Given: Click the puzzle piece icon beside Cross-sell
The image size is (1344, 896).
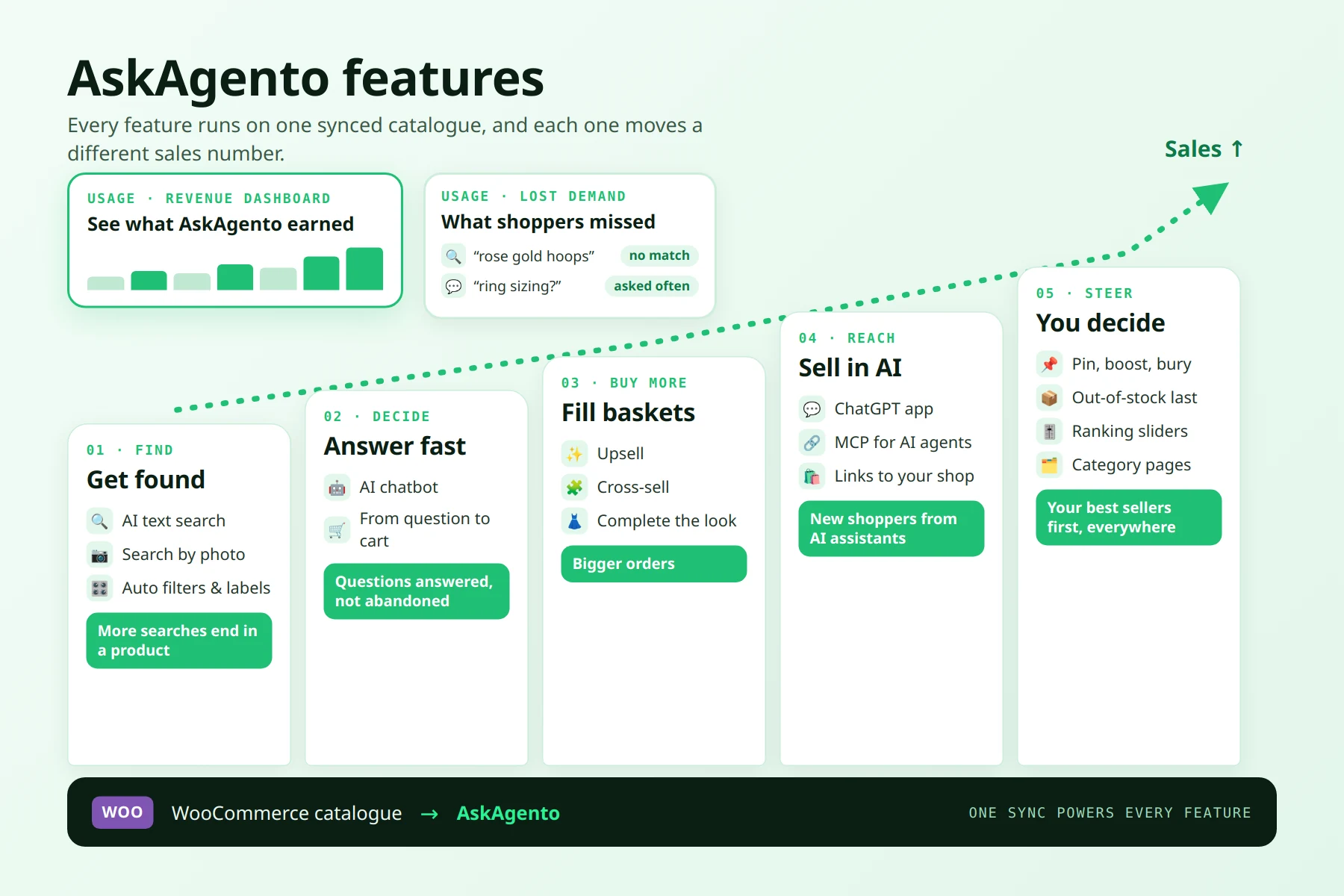Looking at the screenshot, I should pos(574,487).
